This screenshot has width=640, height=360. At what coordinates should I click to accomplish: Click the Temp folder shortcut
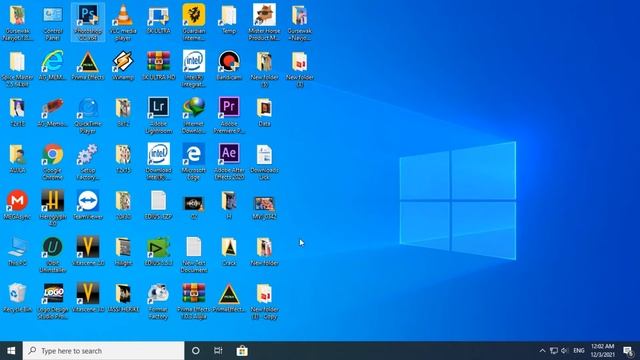pyautogui.click(x=229, y=19)
